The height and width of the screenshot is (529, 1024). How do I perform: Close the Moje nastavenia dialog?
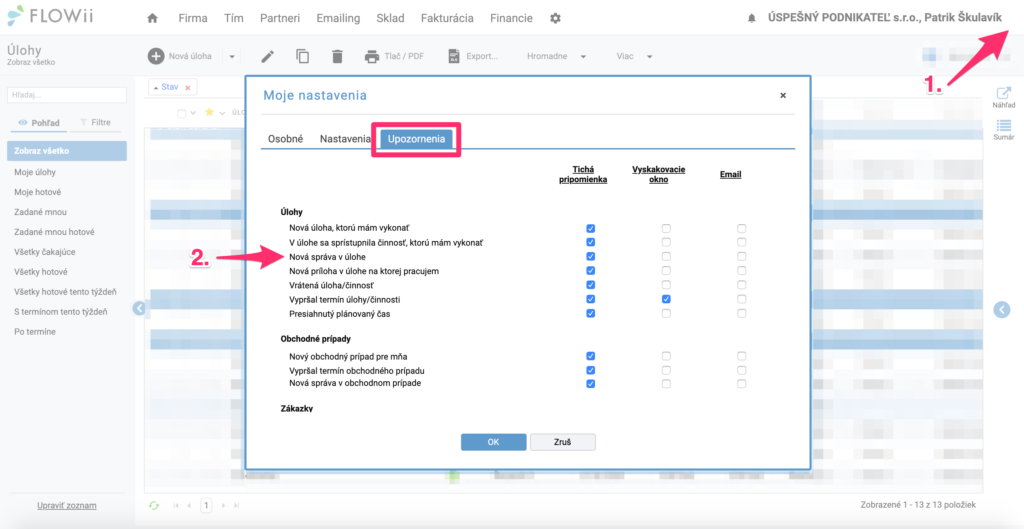[783, 95]
